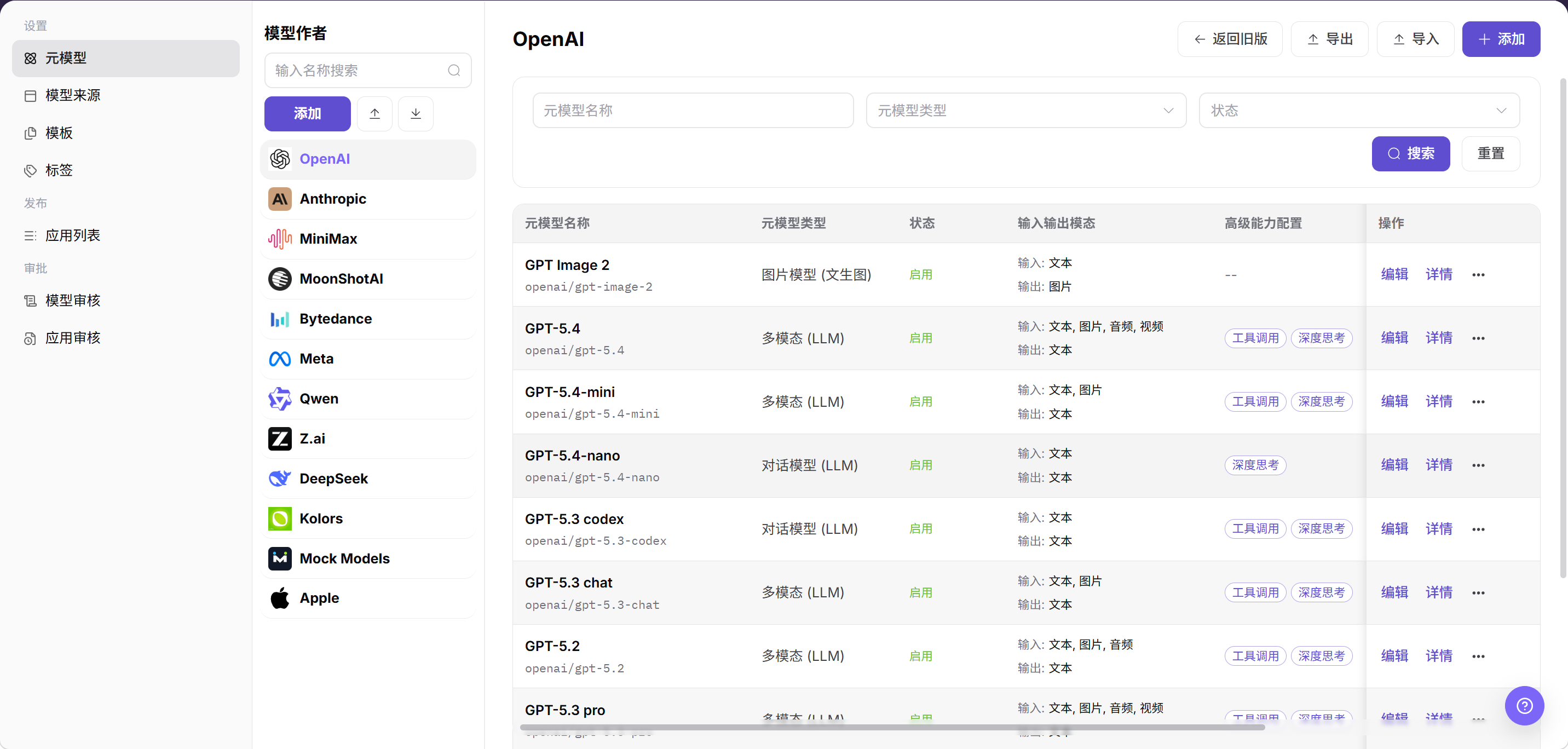
Task: Open more actions for GPT-5.4-mini row
Action: click(x=1479, y=402)
